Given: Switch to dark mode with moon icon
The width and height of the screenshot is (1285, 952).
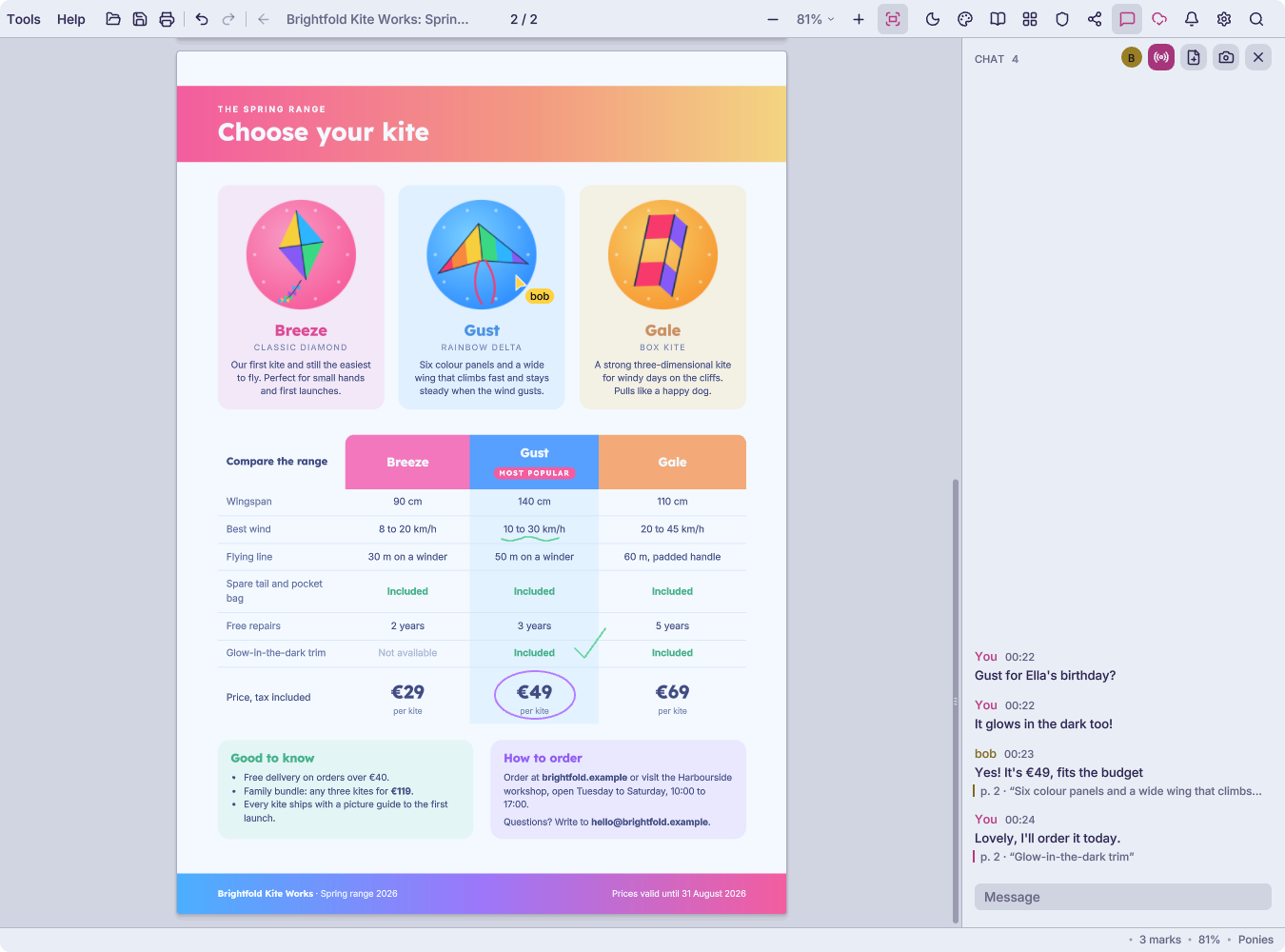Looking at the screenshot, I should (x=933, y=19).
